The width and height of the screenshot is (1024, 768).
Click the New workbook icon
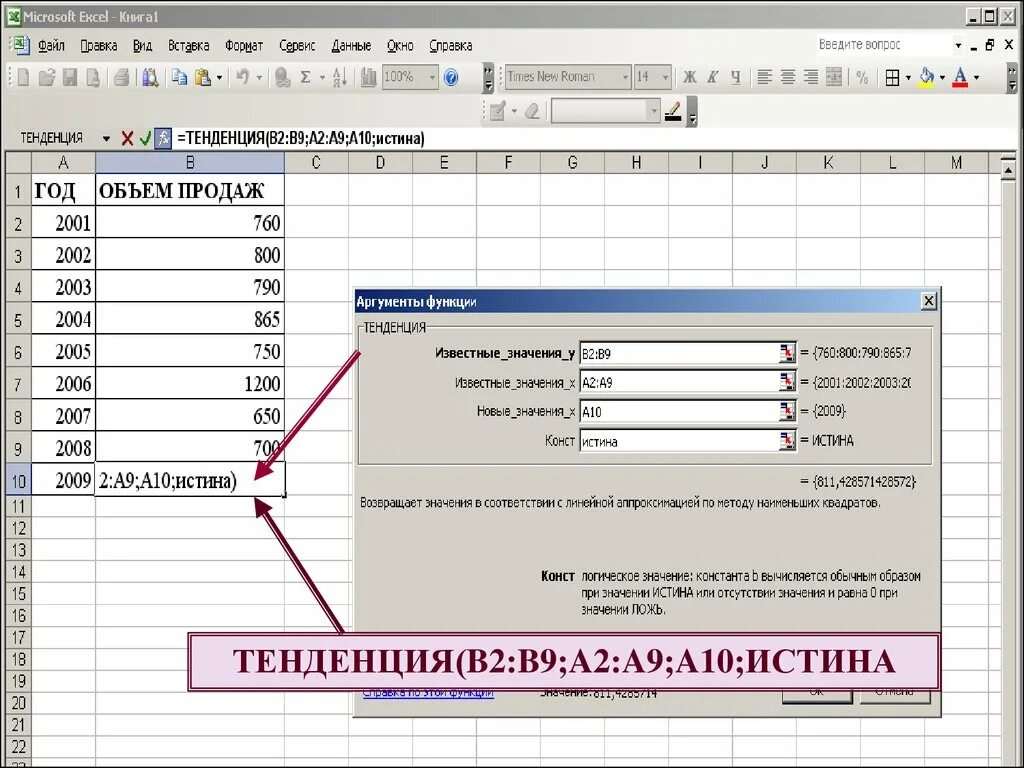[23, 78]
